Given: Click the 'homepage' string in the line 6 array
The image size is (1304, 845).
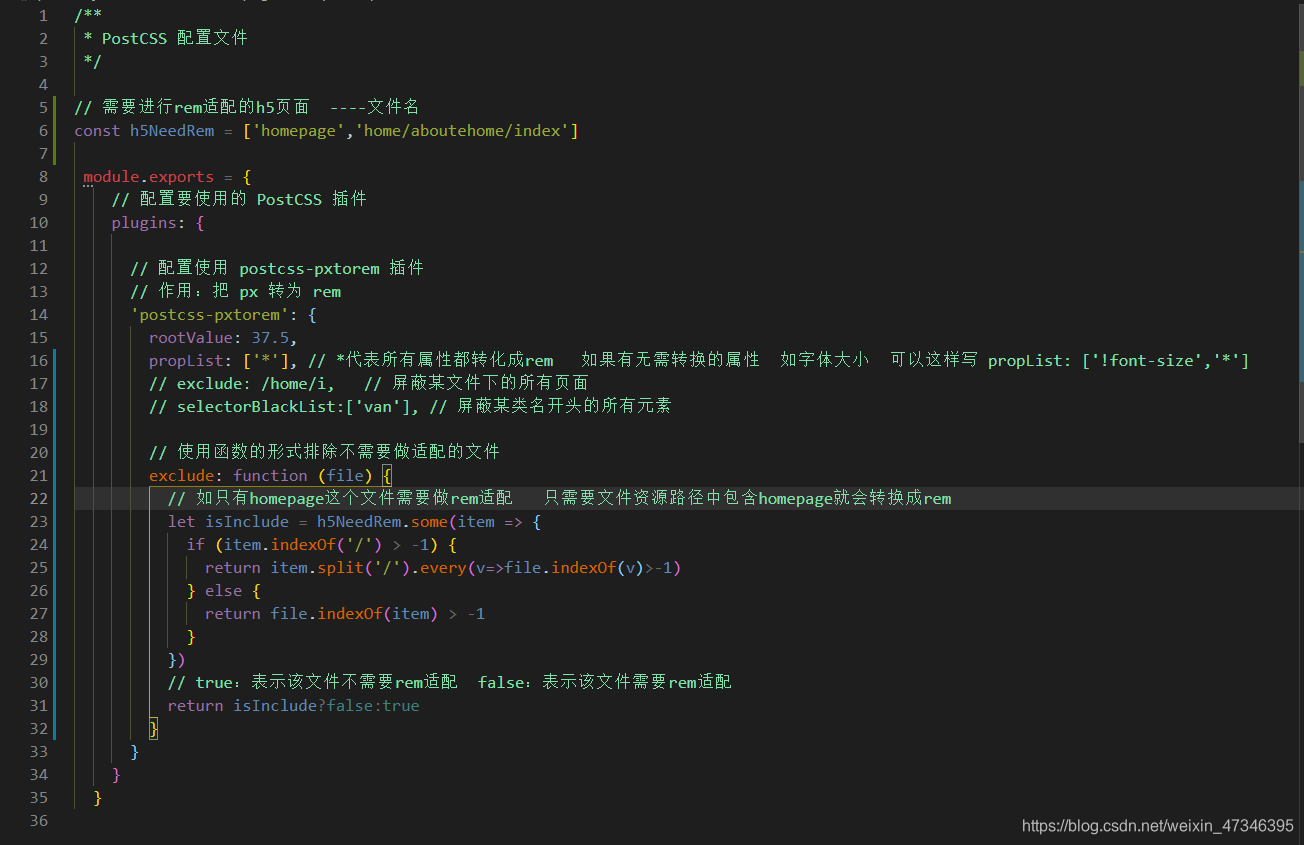Looking at the screenshot, I should (x=298, y=130).
